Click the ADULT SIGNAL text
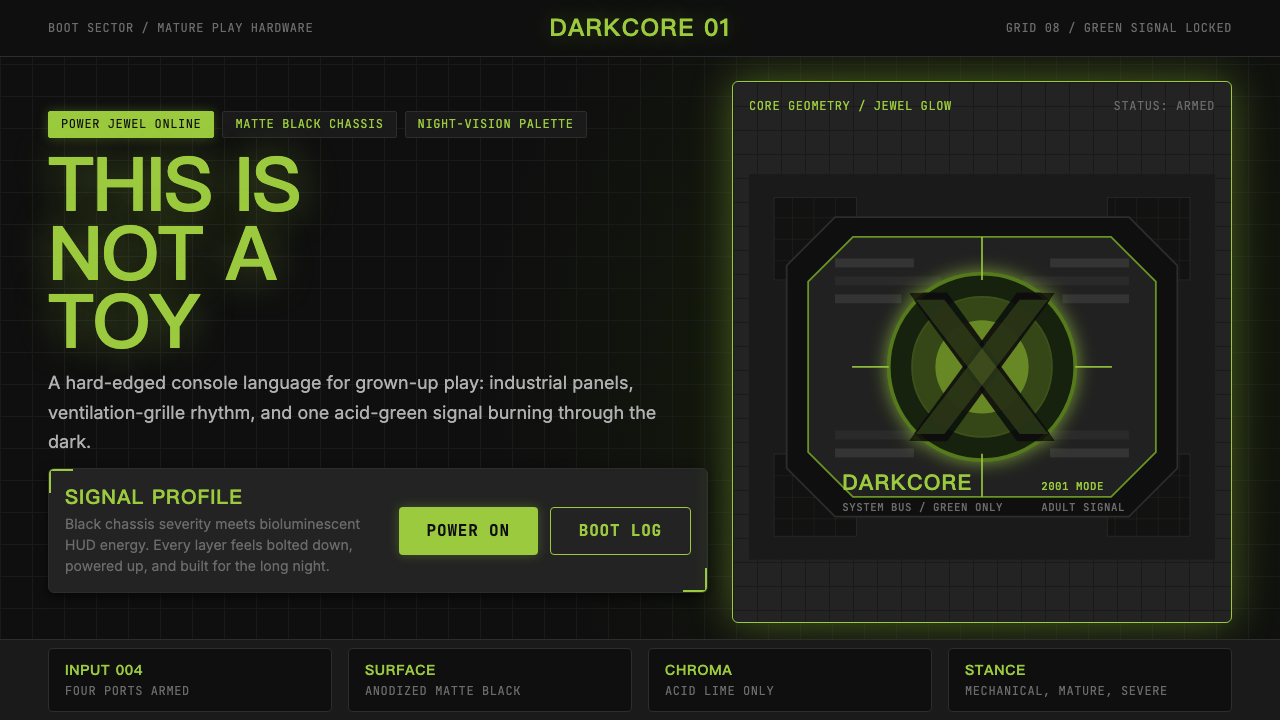 click(1083, 508)
